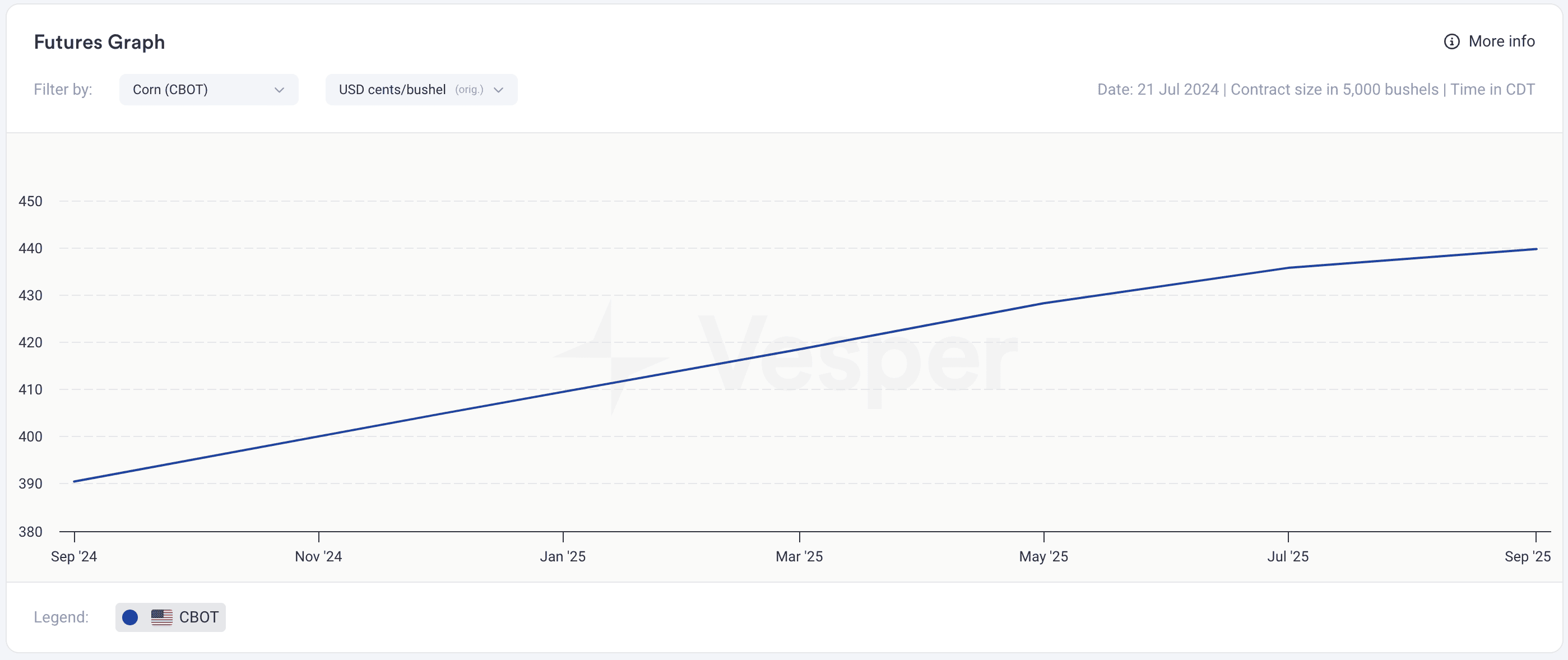Click the 450 y-axis label
This screenshot has height=660, width=1568.
(30, 201)
